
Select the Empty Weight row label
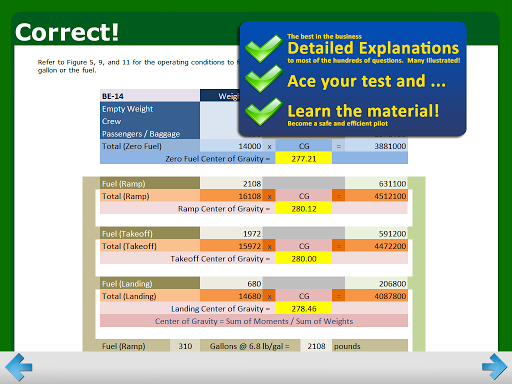150,109
